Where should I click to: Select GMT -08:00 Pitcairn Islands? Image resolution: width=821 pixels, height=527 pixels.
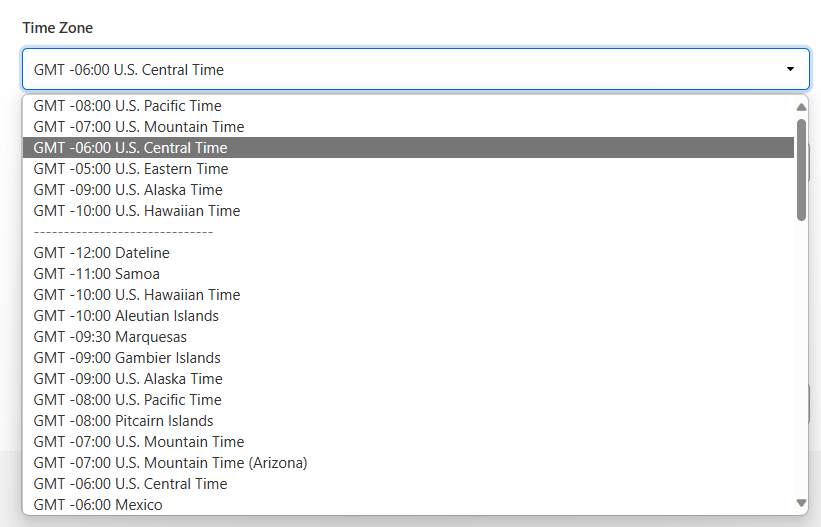(x=123, y=421)
